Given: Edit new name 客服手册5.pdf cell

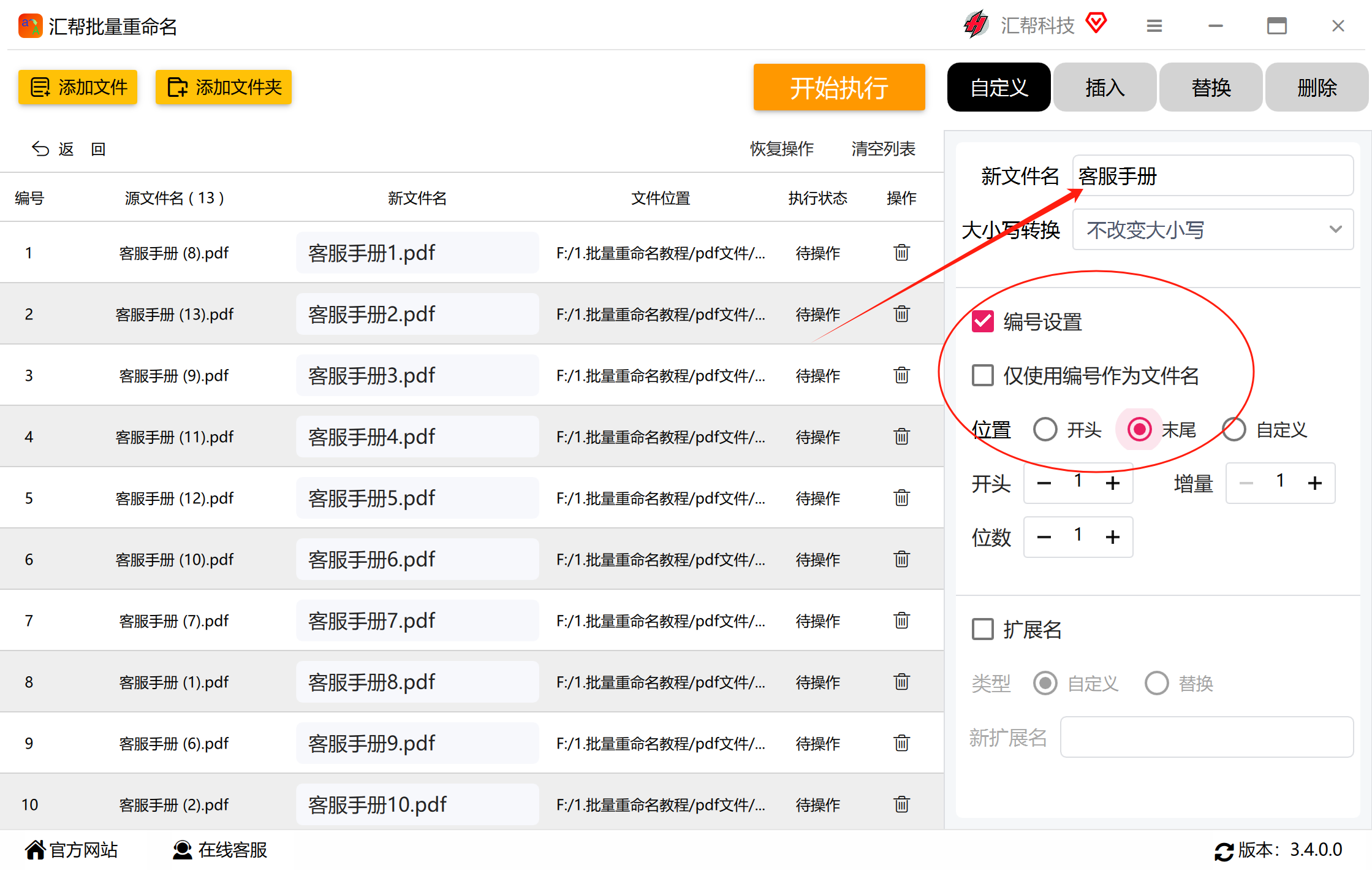Looking at the screenshot, I should [x=417, y=498].
